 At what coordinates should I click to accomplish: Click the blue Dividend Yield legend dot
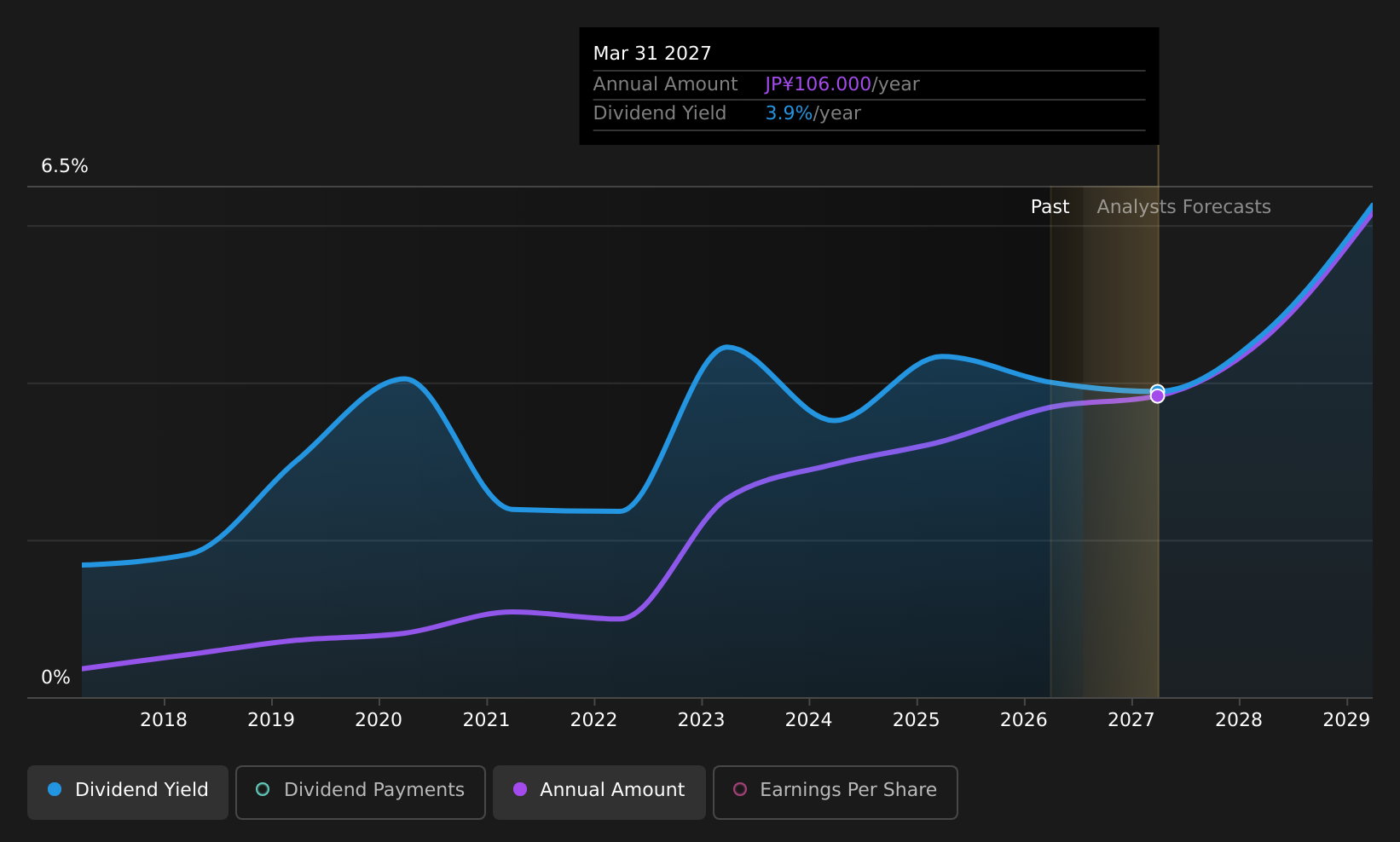(55, 789)
